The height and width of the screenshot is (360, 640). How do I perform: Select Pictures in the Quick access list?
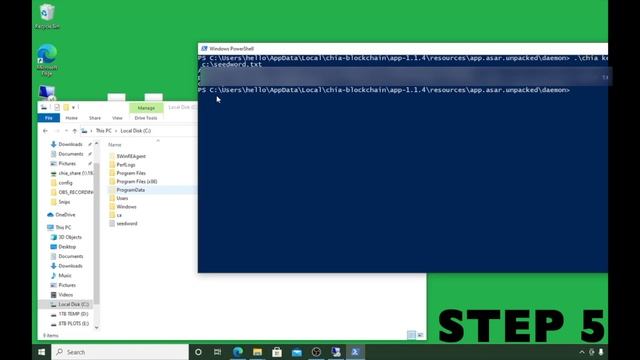(x=67, y=163)
